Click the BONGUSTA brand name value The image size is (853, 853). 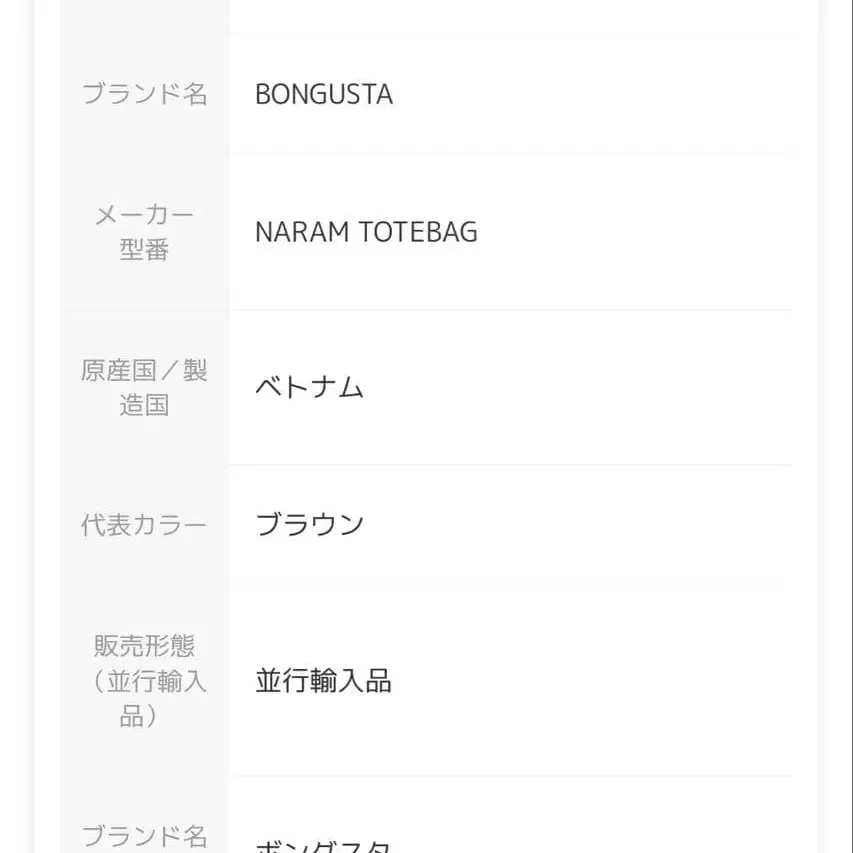tap(323, 94)
